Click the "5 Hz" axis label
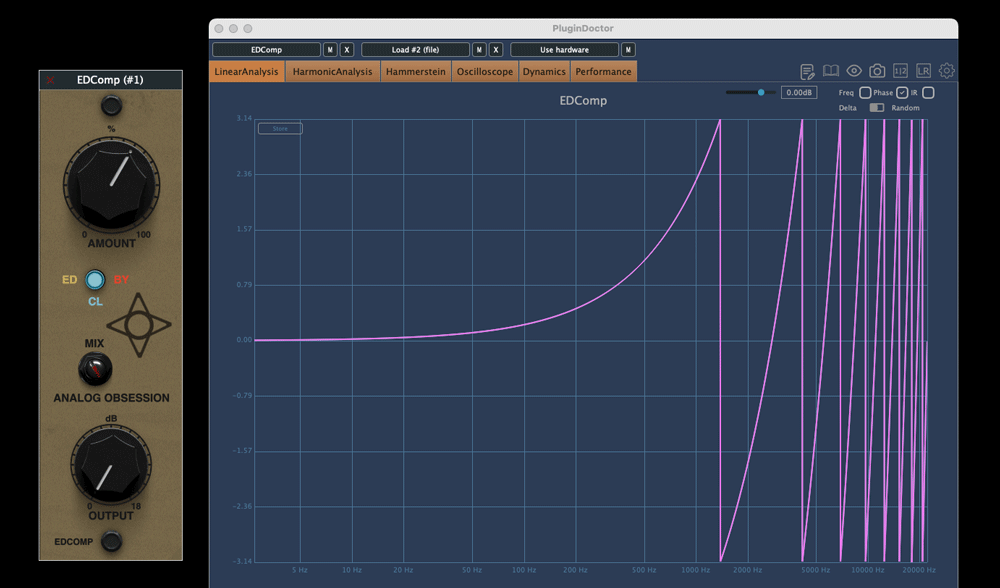The height and width of the screenshot is (588, 1000). click(300, 570)
